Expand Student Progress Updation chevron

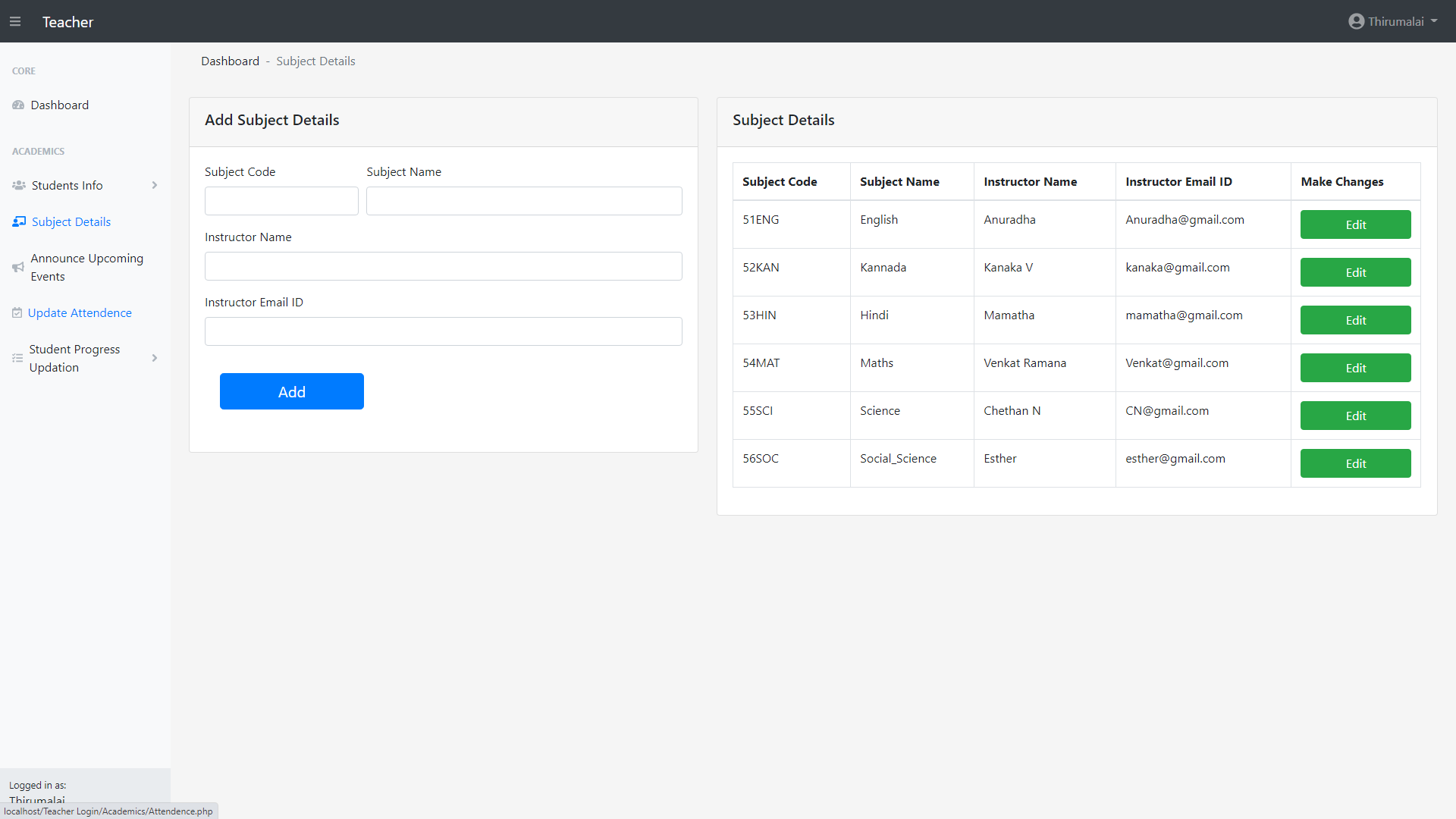[x=155, y=359]
